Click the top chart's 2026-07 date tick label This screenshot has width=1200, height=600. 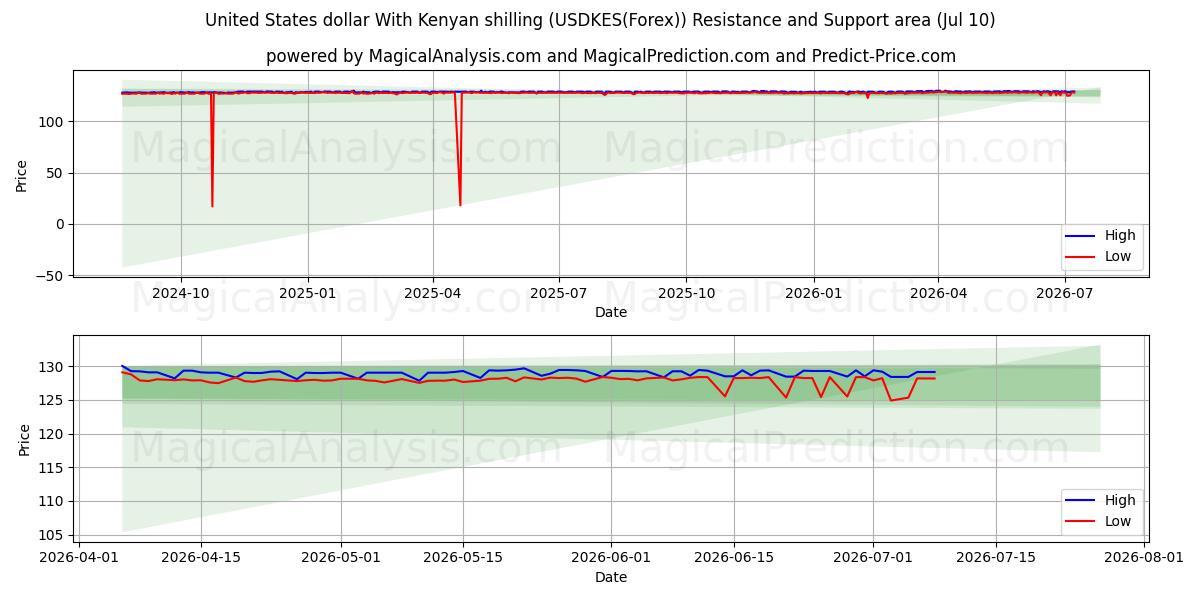(1064, 293)
